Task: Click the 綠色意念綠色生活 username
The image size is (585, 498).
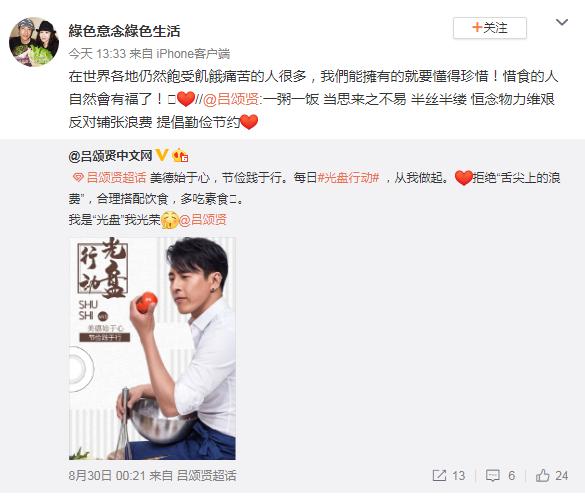Action: point(124,31)
